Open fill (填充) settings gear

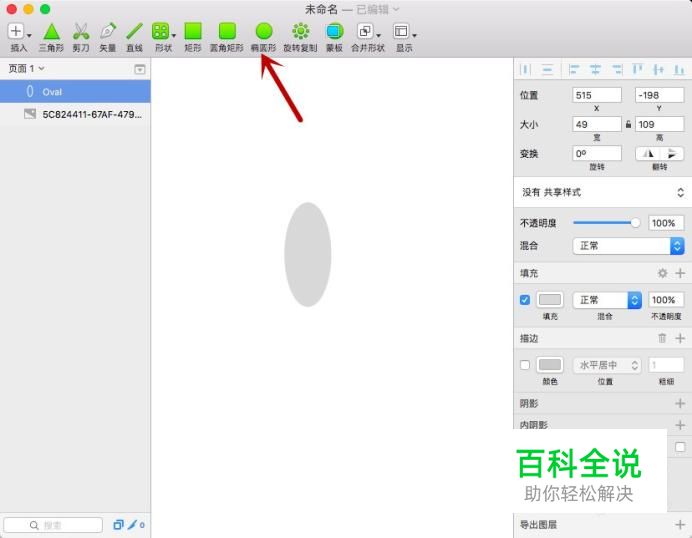click(x=662, y=273)
